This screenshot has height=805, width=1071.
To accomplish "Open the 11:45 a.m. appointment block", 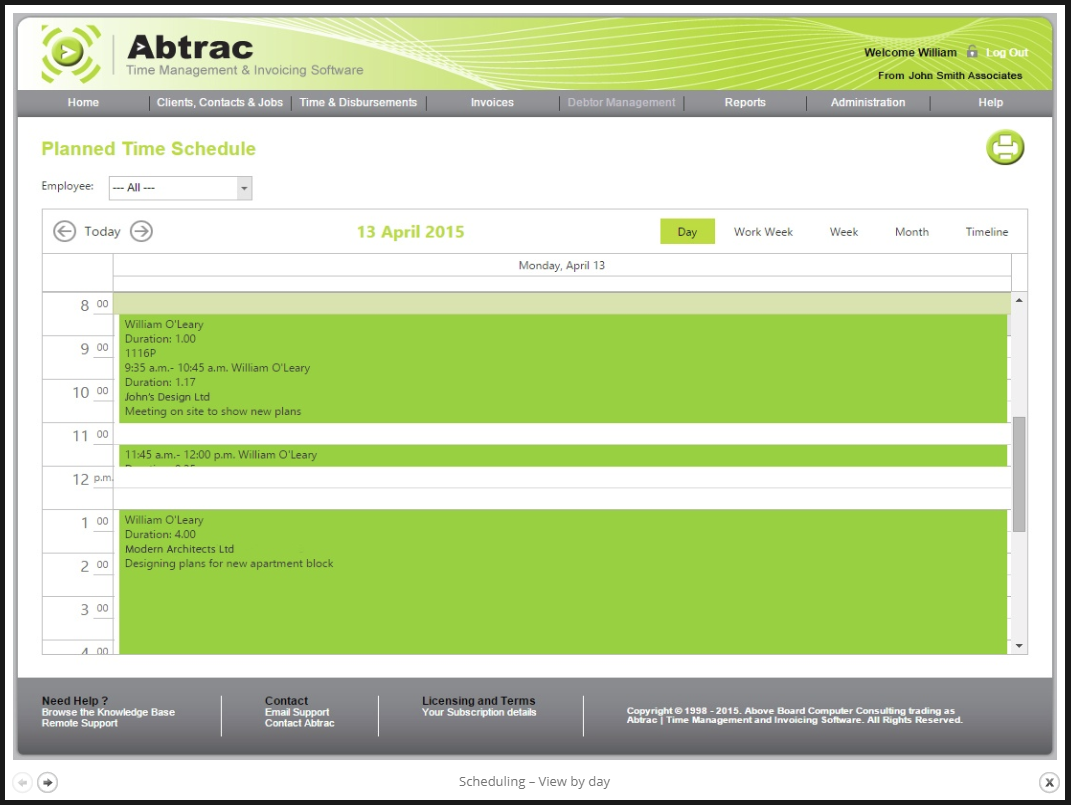I will pyautogui.click(x=563, y=456).
